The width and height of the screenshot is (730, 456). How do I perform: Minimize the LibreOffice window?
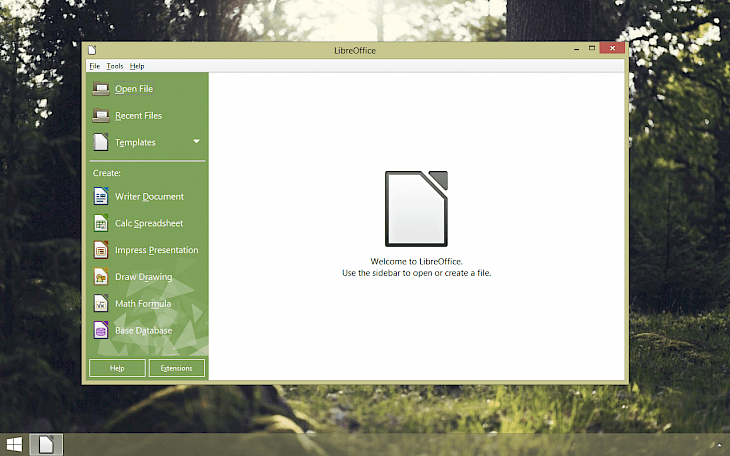click(x=577, y=48)
